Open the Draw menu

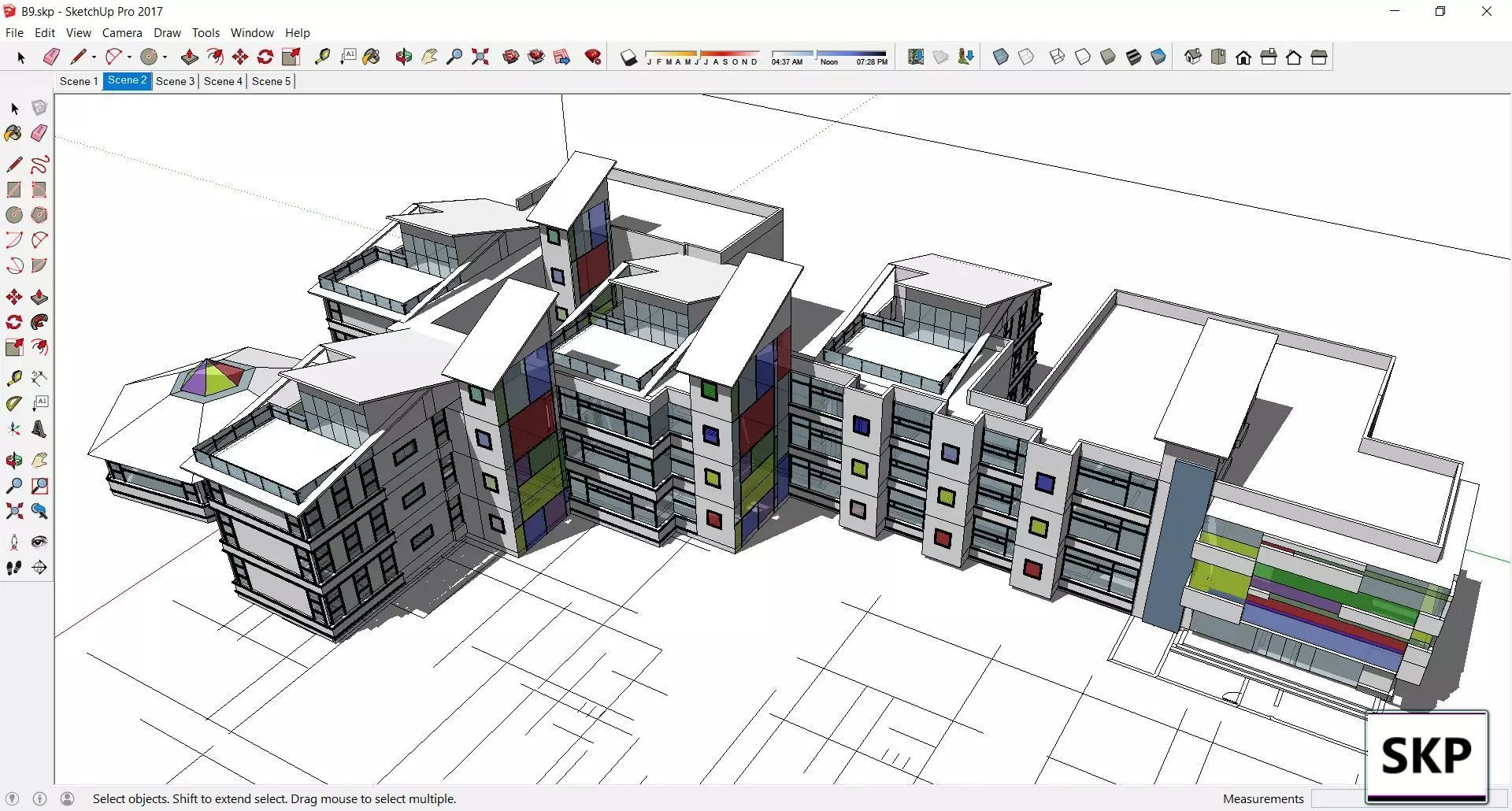click(167, 33)
